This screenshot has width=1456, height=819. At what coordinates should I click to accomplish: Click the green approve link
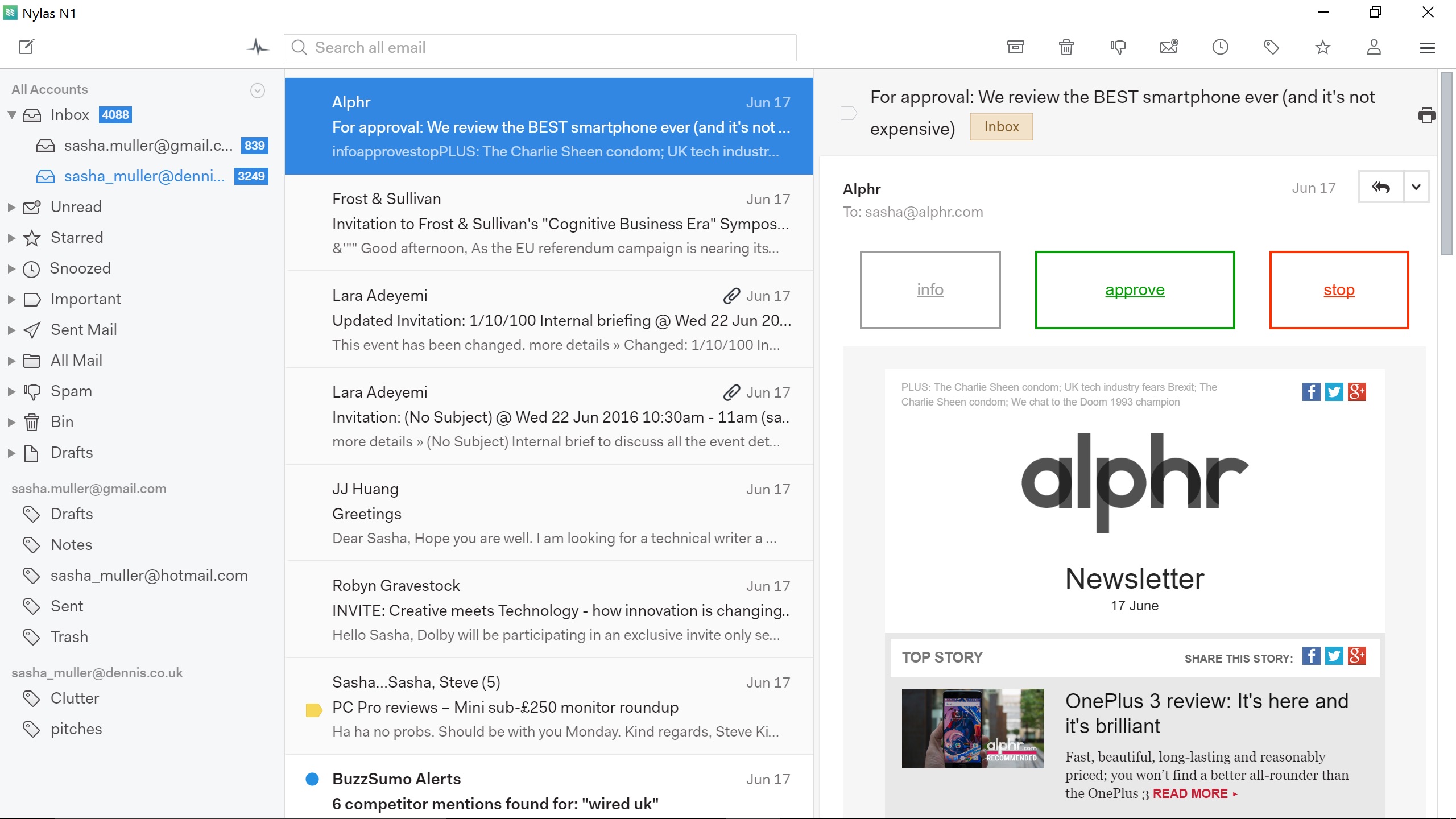[x=1135, y=290]
